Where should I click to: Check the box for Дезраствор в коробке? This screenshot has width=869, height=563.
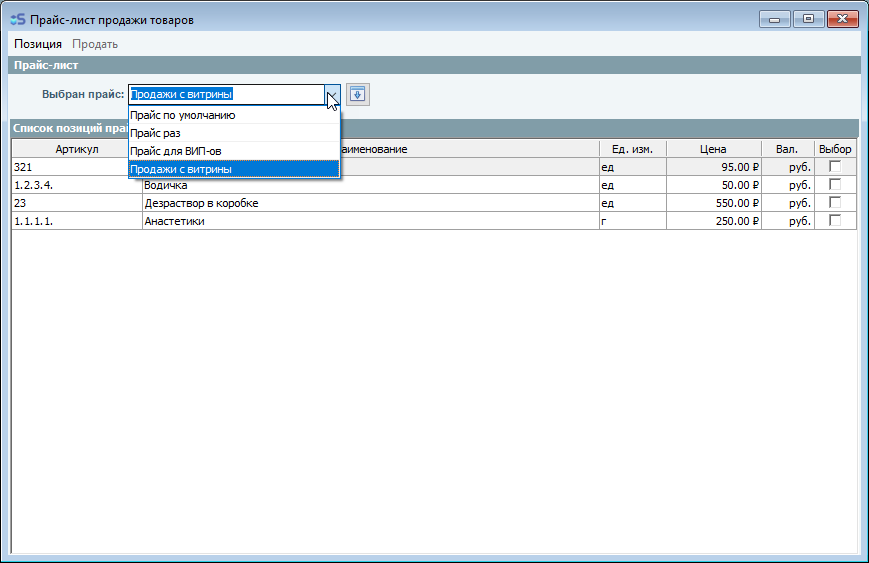[x=835, y=202]
